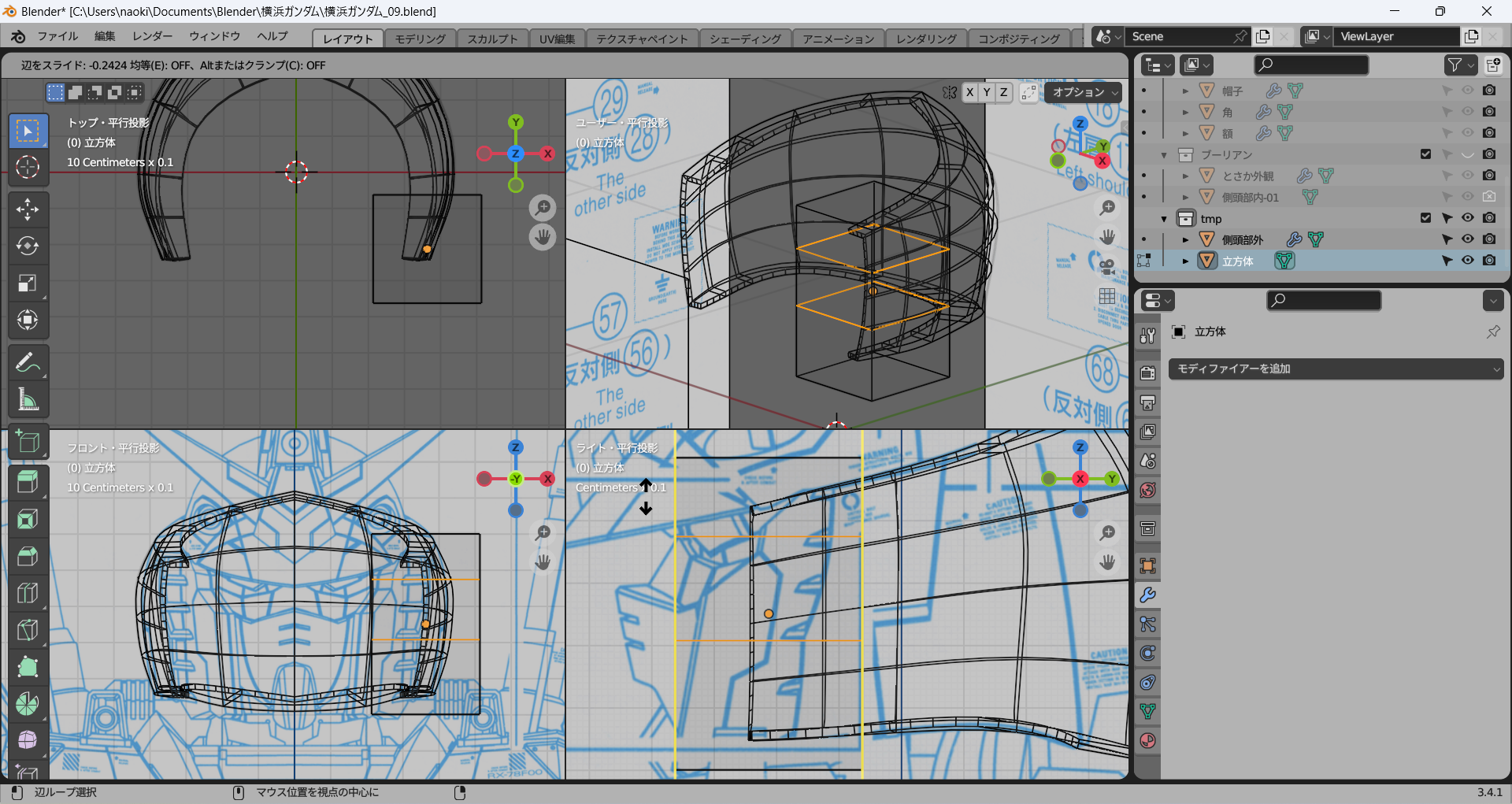The width and height of the screenshot is (1512, 804).
Task: Select the Rotate tool
Action: [28, 246]
